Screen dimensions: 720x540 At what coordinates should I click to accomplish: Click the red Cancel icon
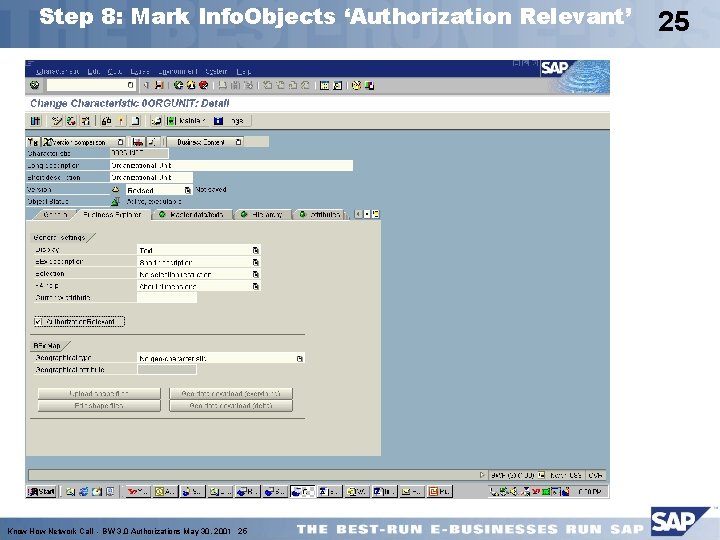tap(203, 85)
